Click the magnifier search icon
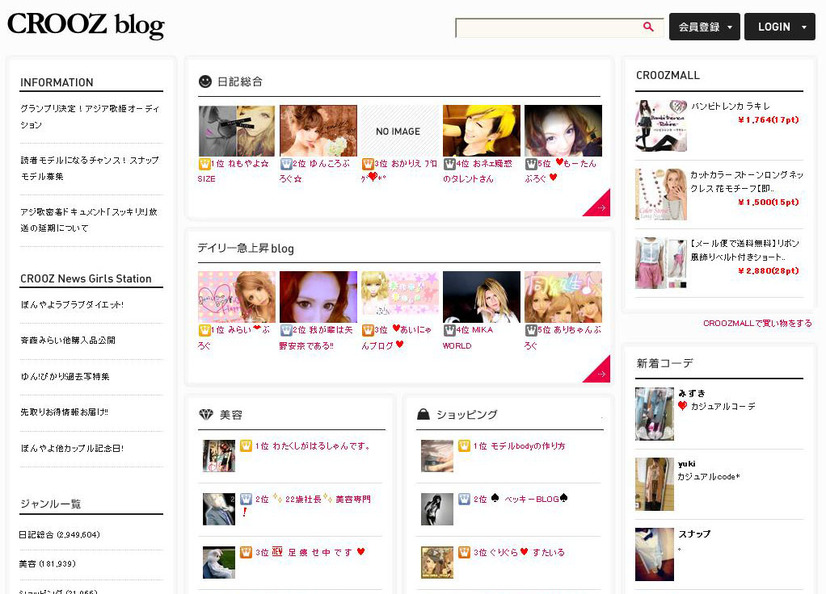The height and width of the screenshot is (594, 826). 648,27
